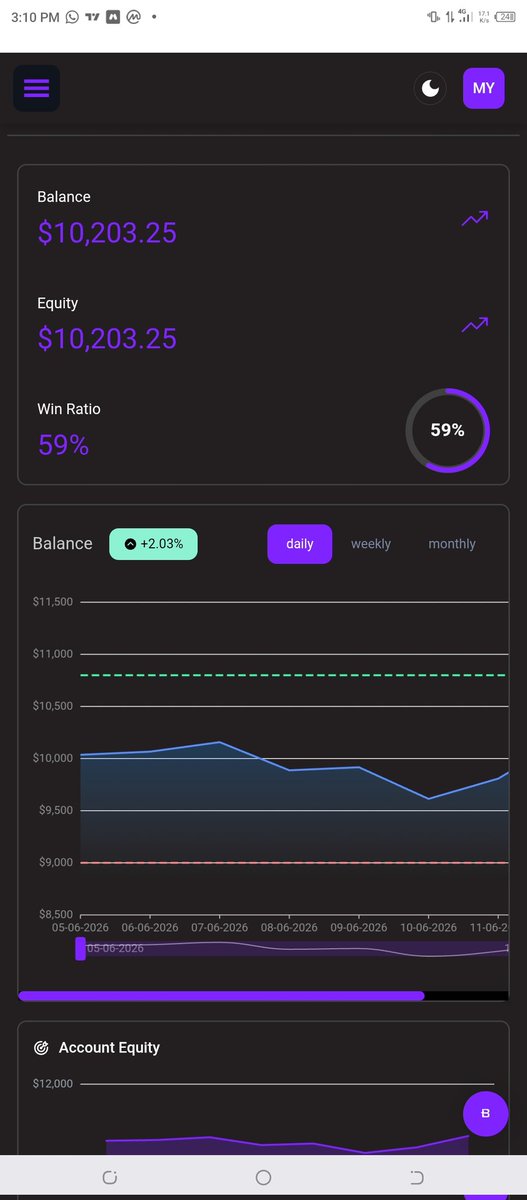Click the $11,000 axis label
This screenshot has width=527, height=1200.
click(53, 654)
